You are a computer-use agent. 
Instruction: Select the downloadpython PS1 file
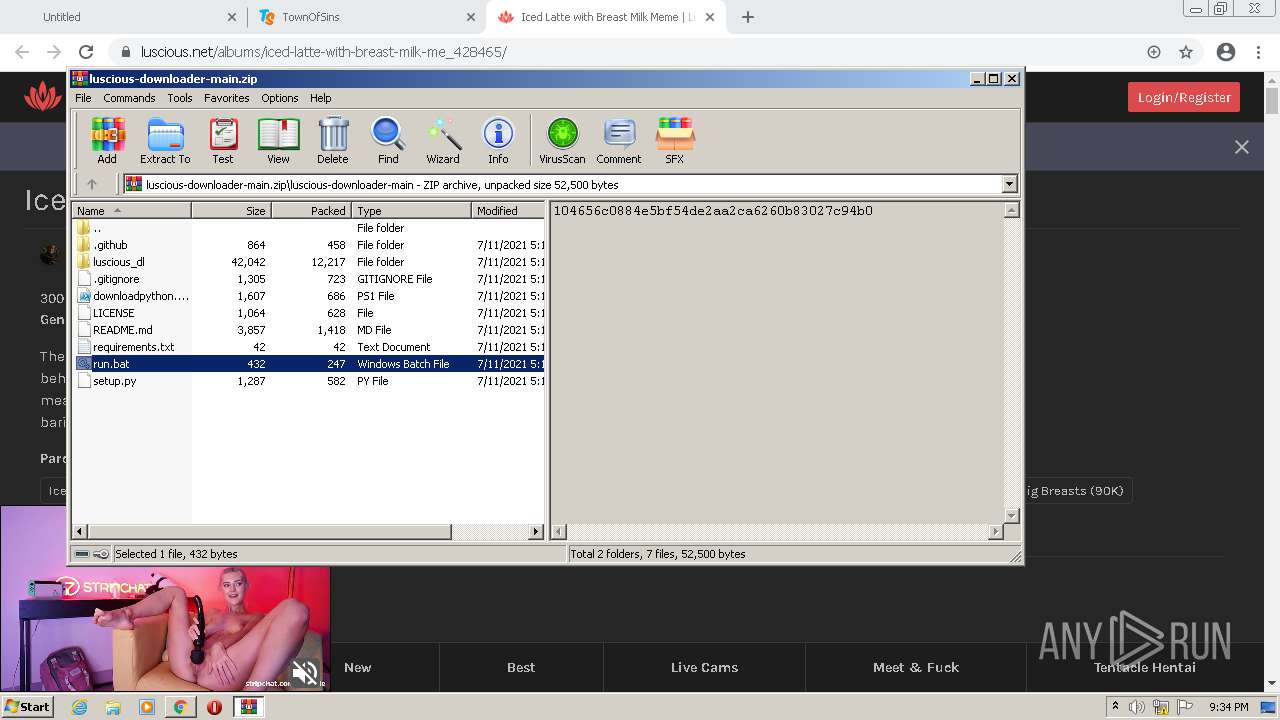pyautogui.click(x=309, y=296)
